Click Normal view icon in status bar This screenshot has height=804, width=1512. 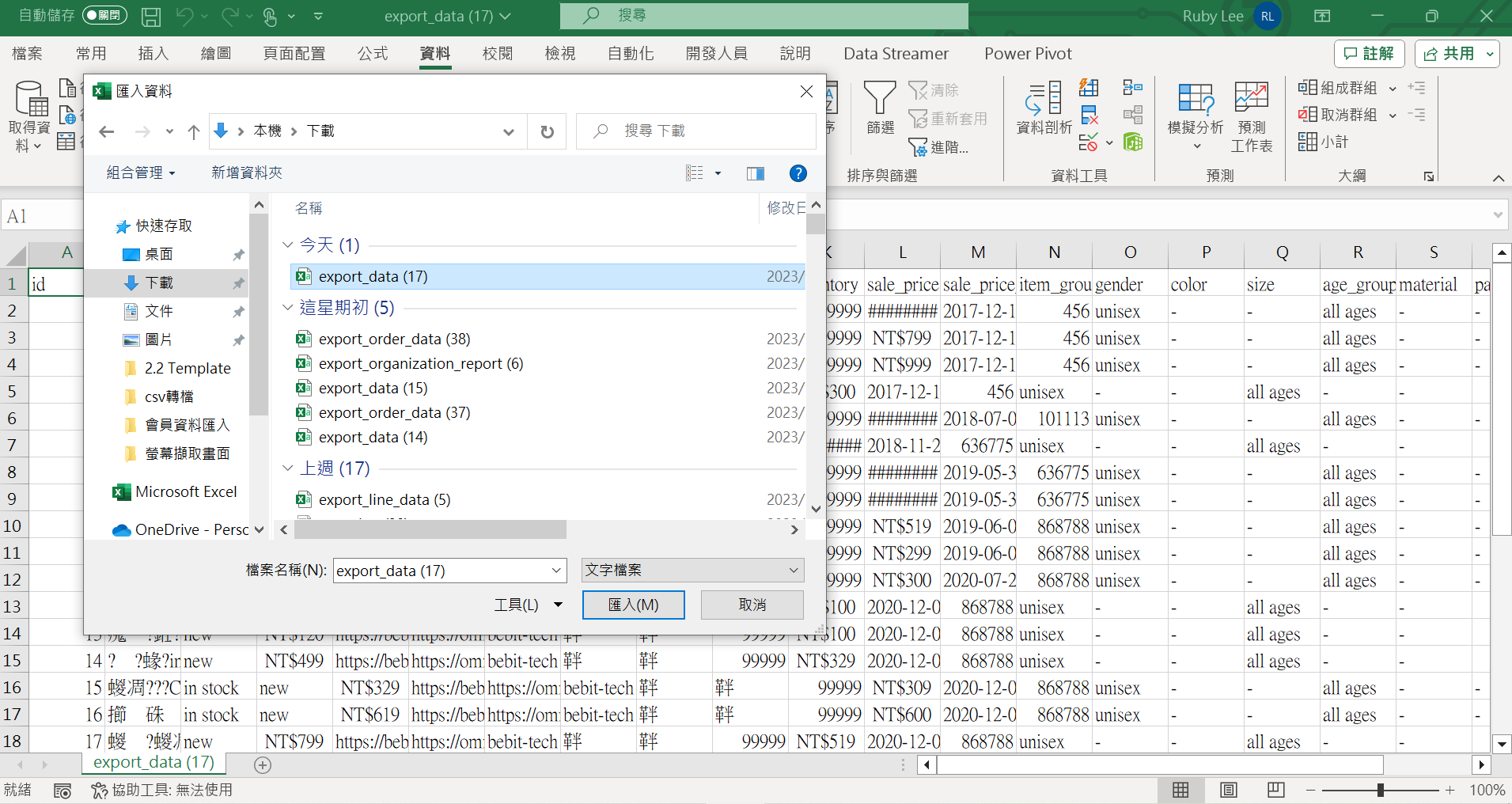tap(1180, 790)
